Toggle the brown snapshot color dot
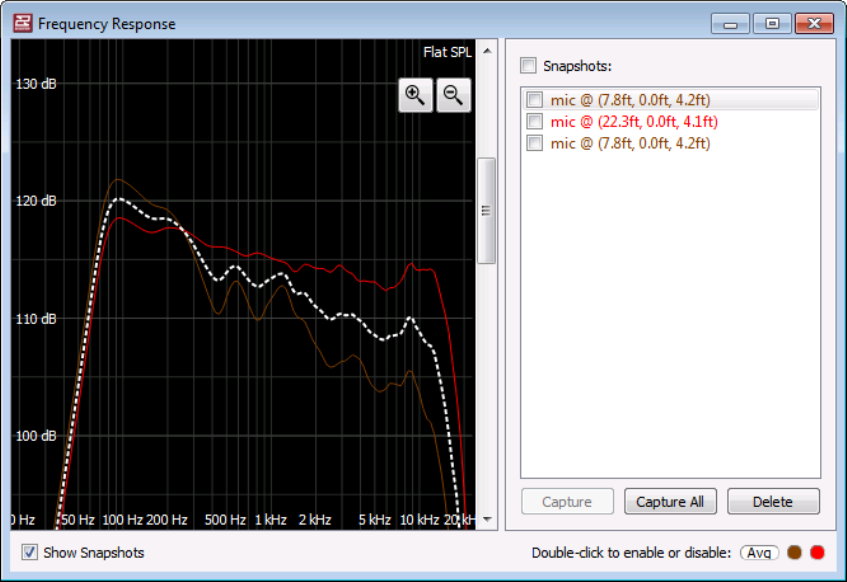 pyautogui.click(x=794, y=552)
